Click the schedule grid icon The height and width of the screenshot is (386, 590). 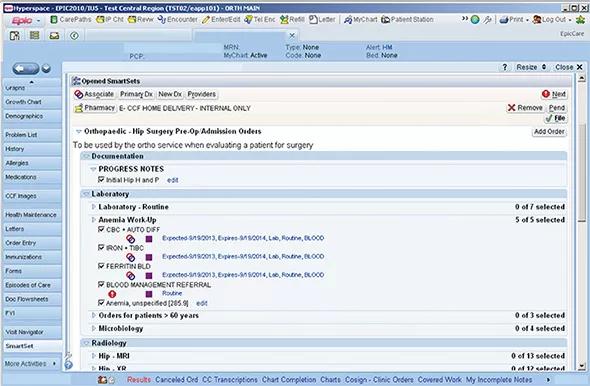[35, 36]
